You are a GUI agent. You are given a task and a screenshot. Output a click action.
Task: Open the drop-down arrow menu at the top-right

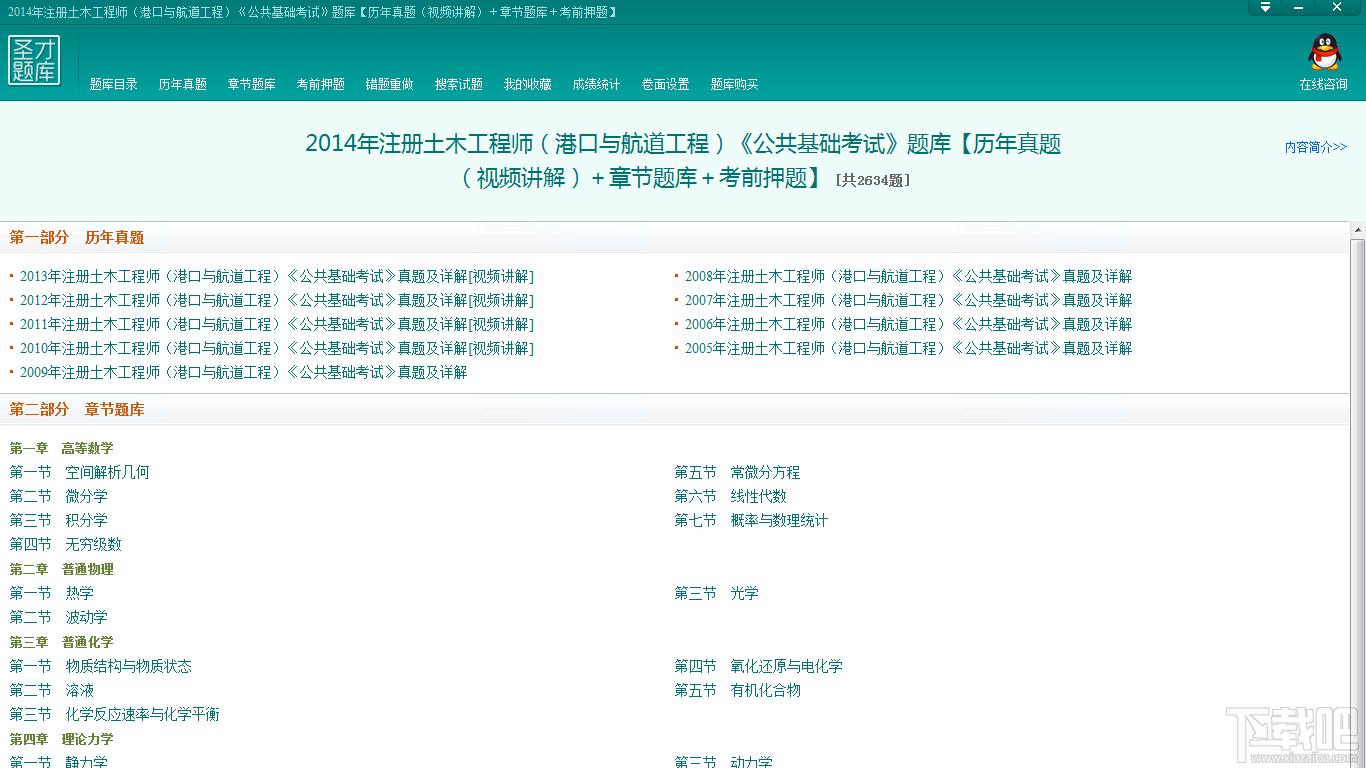pos(1264,8)
